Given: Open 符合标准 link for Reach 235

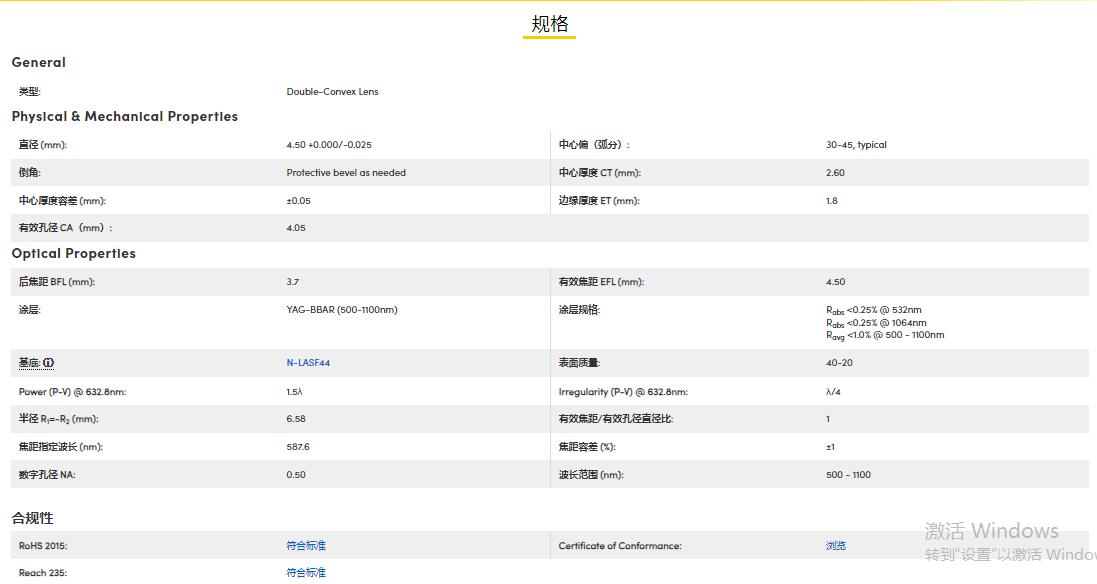Looking at the screenshot, I should coord(305,572).
